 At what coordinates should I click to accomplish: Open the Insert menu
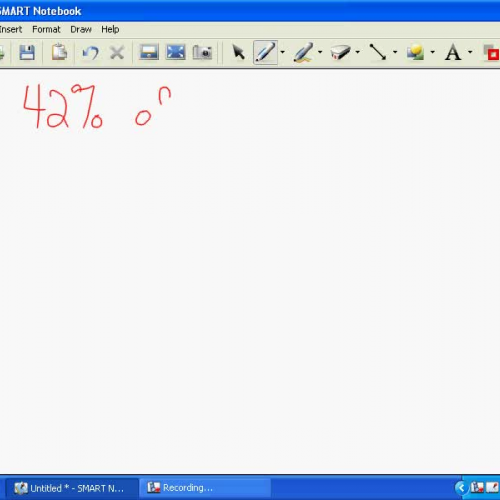point(11,30)
